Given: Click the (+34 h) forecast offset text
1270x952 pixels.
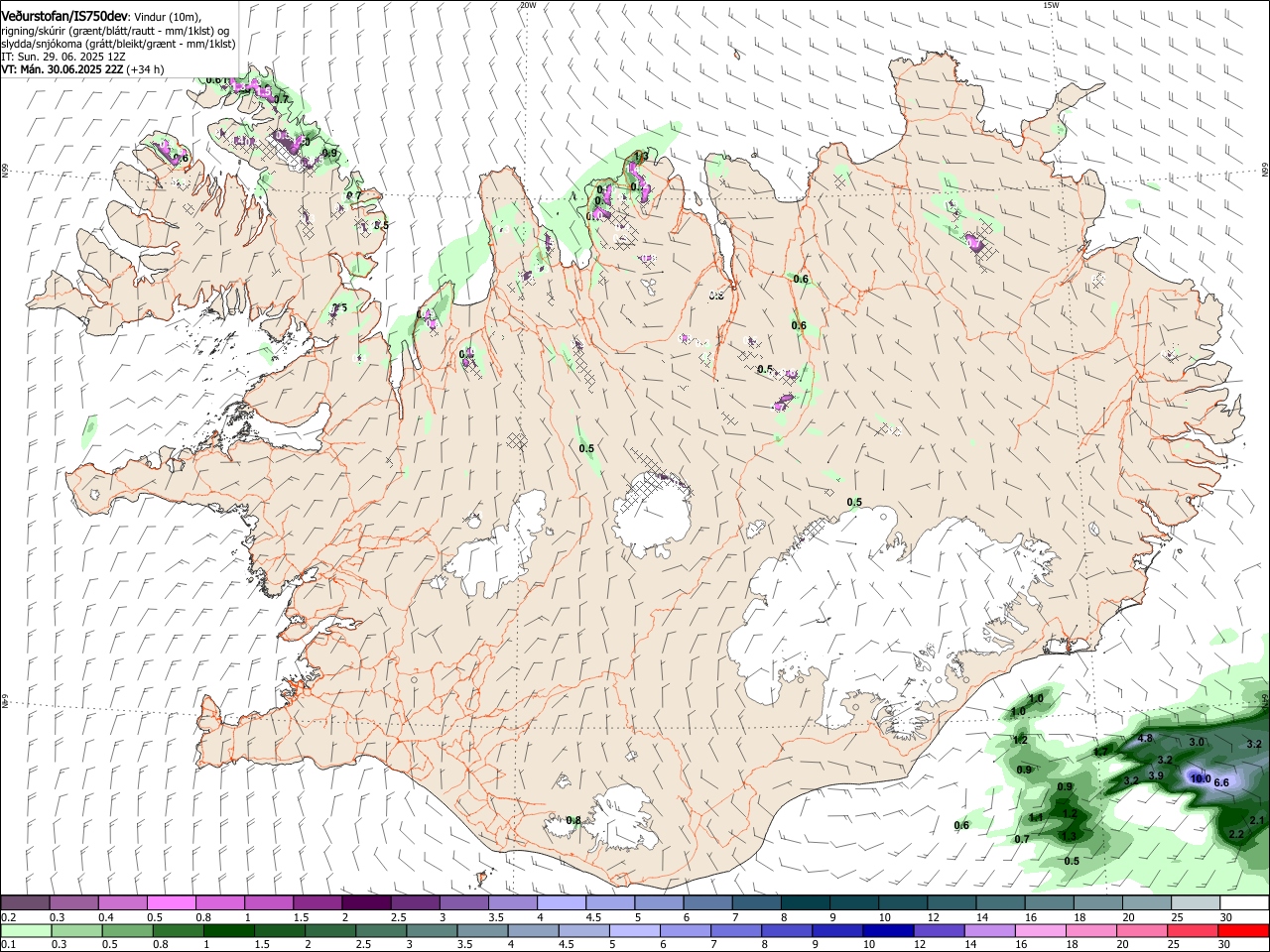Looking at the screenshot, I should pyautogui.click(x=146, y=69).
